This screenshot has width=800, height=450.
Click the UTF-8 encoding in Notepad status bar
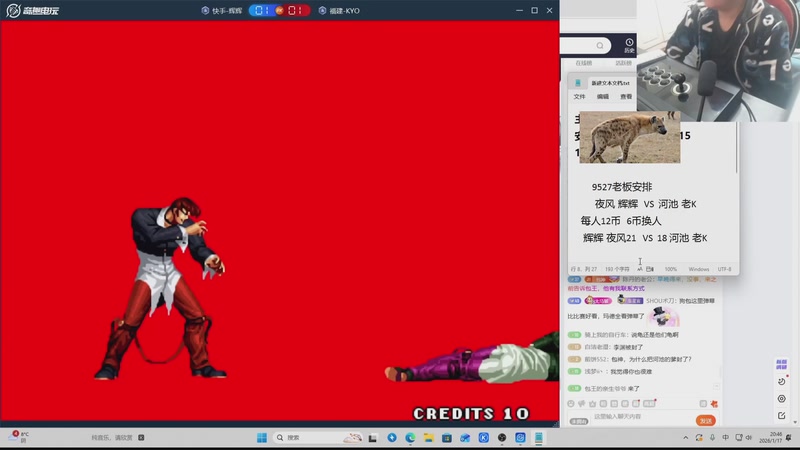[724, 269]
